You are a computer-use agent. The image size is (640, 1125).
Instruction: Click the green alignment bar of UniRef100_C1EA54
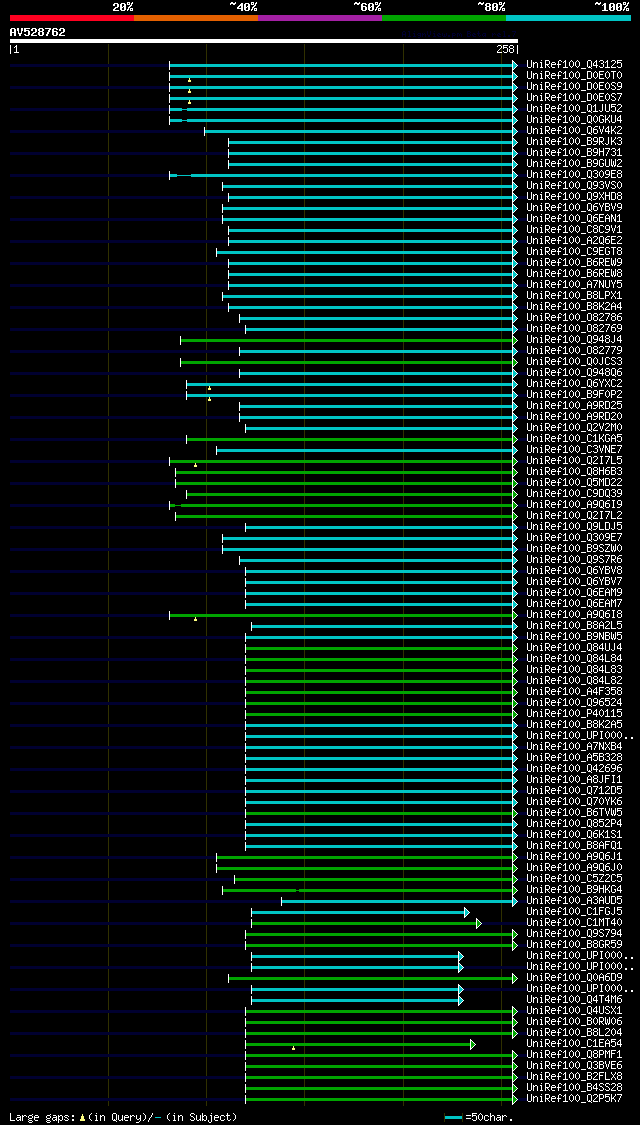[360, 1044]
